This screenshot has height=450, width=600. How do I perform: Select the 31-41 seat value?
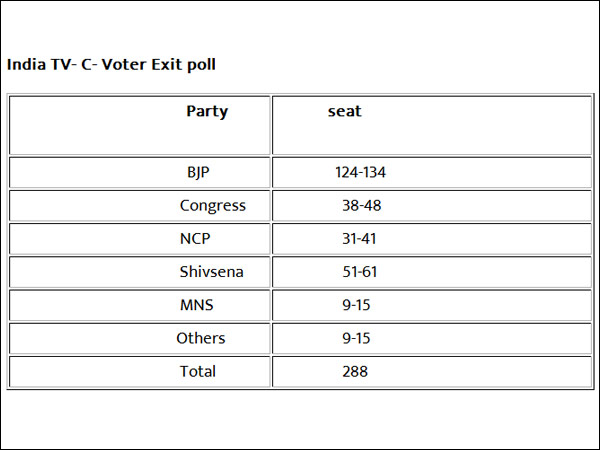coord(361,239)
